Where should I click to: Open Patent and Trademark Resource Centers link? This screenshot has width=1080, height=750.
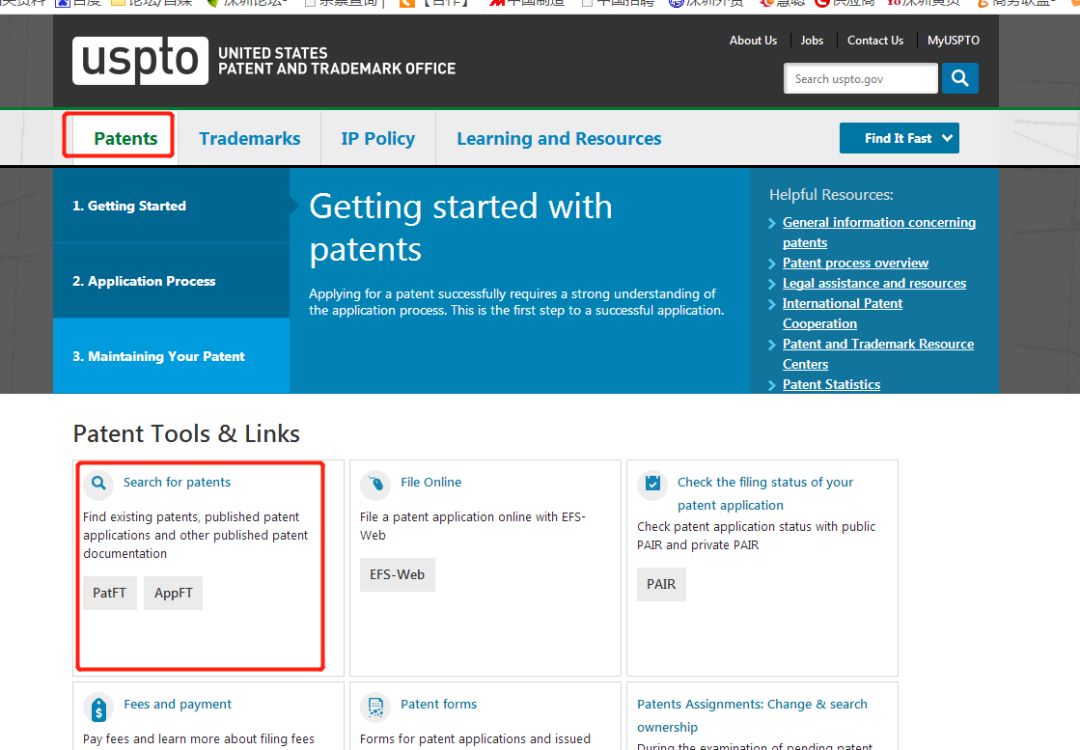click(878, 354)
